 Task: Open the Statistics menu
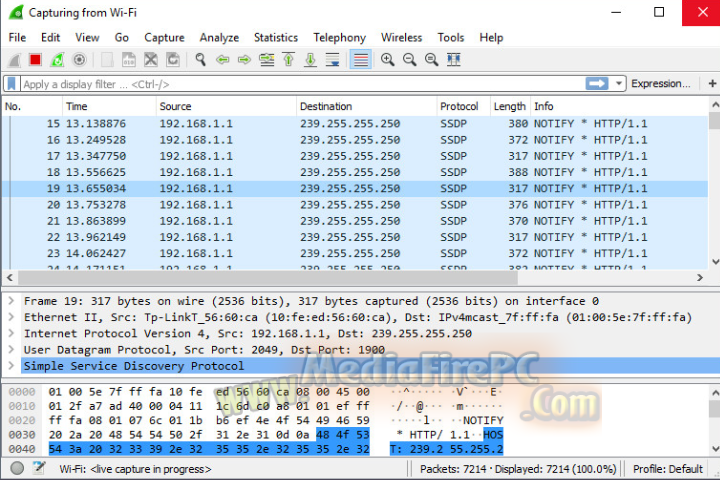point(276,38)
